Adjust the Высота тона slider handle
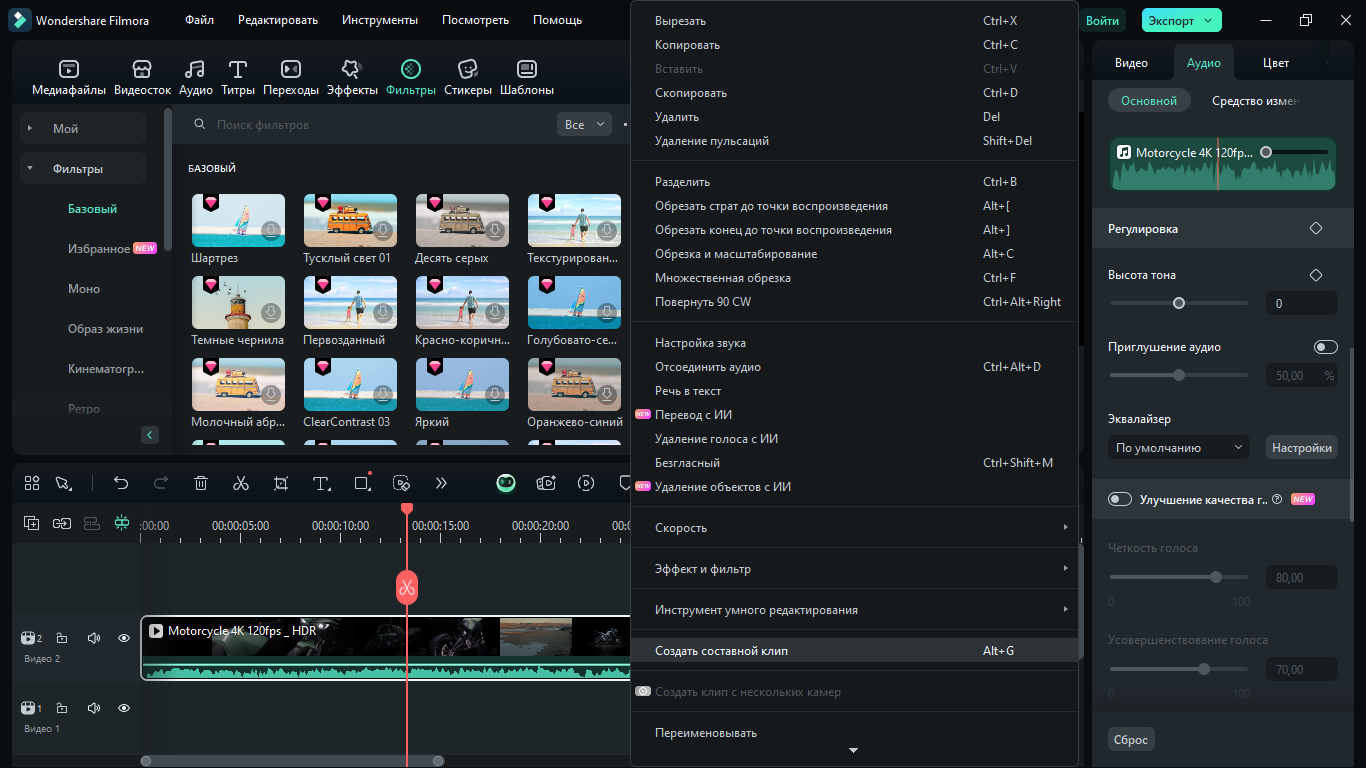This screenshot has height=768, width=1366. click(x=1179, y=303)
